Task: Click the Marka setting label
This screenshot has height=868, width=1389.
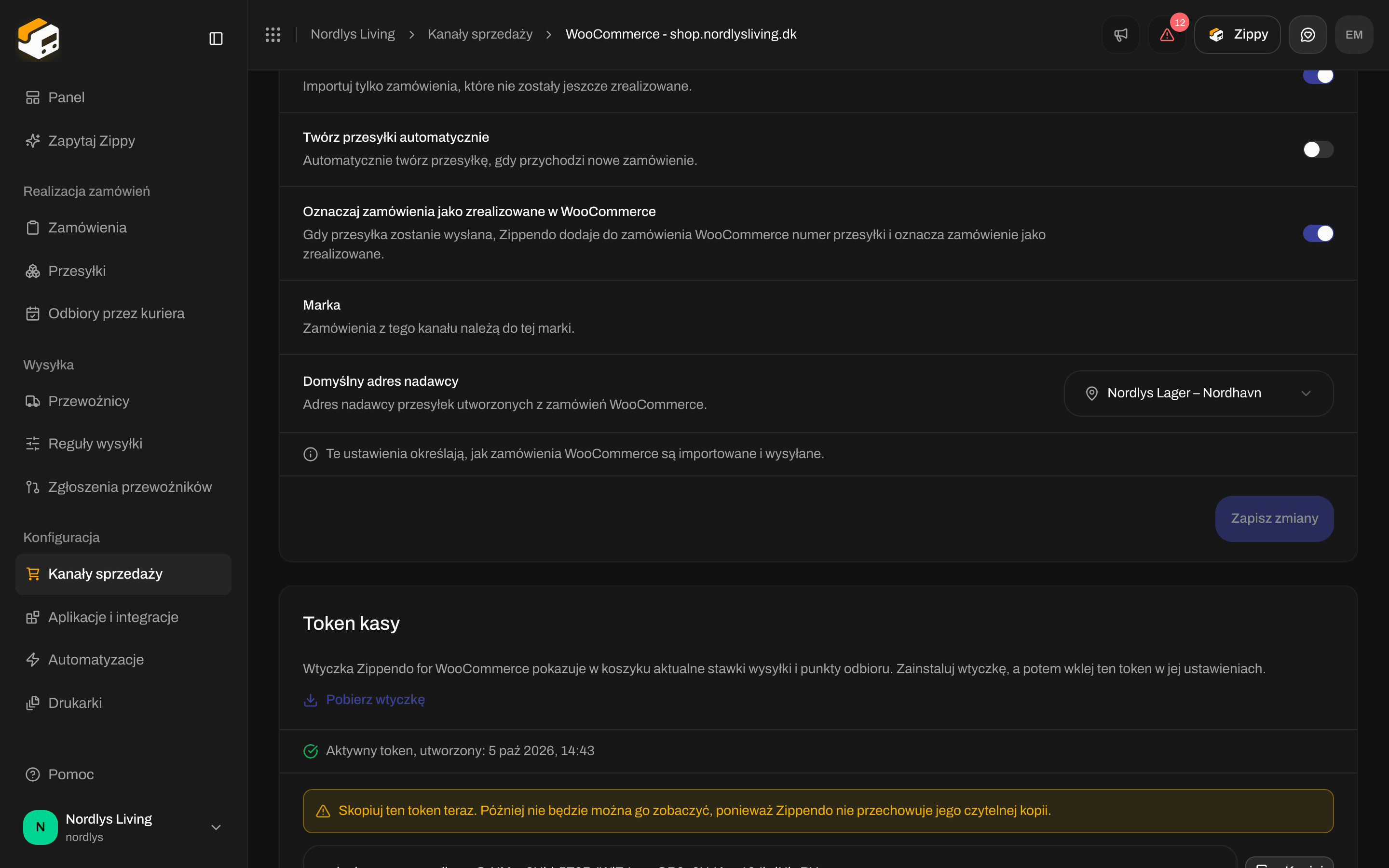Action: coord(321,305)
